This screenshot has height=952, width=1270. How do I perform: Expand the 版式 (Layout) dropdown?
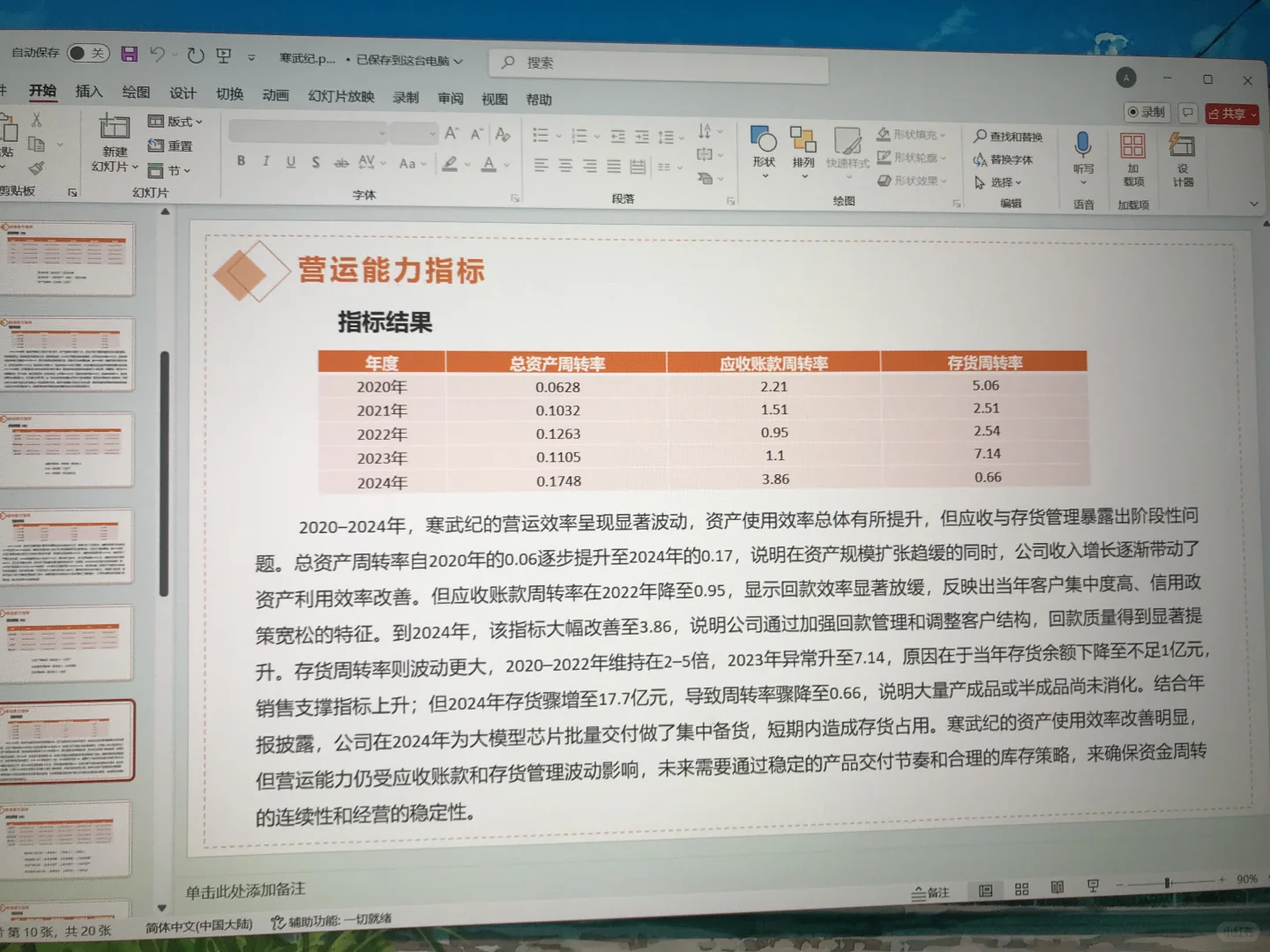pyautogui.click(x=176, y=121)
